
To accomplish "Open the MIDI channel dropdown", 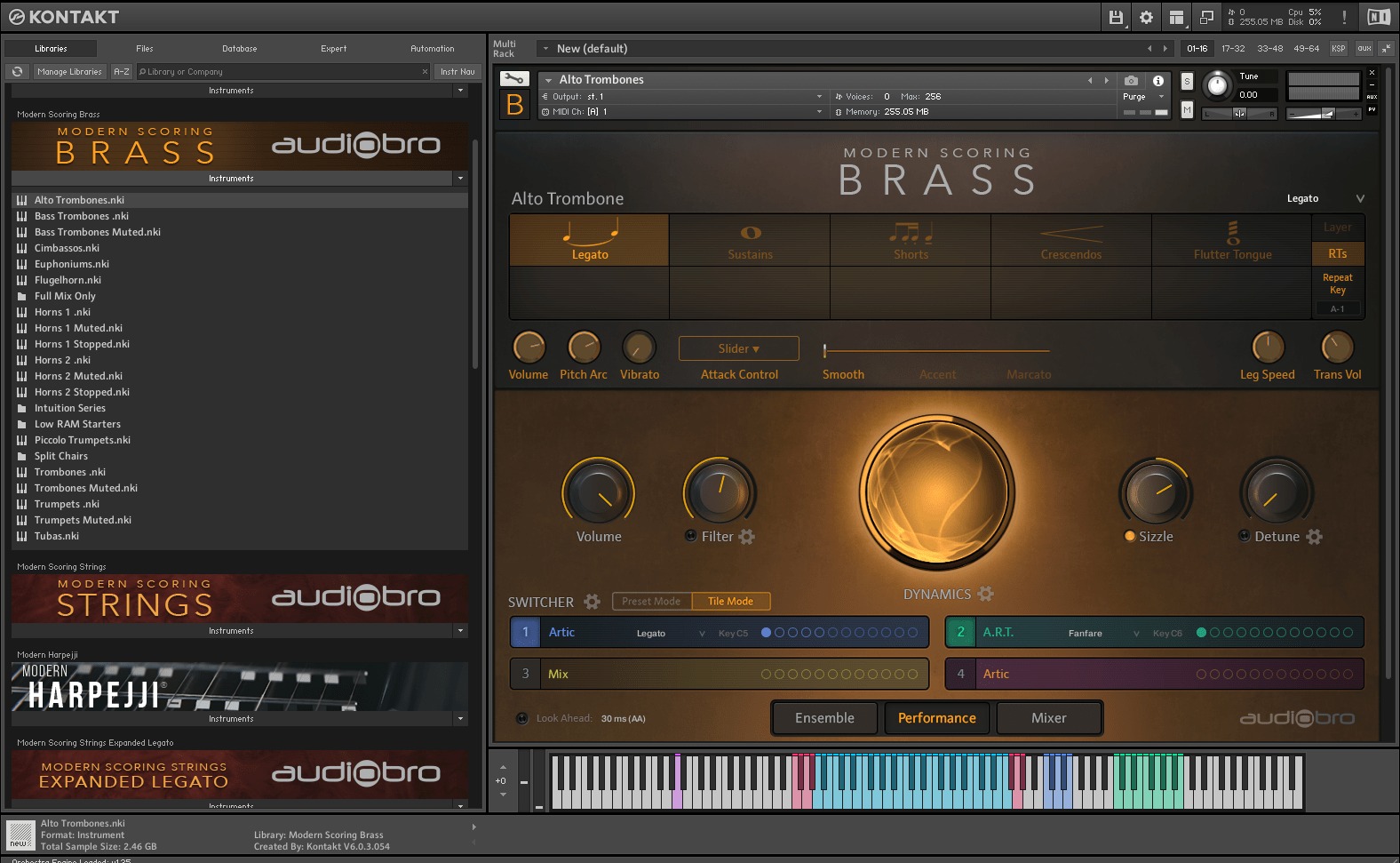I will coord(818,112).
